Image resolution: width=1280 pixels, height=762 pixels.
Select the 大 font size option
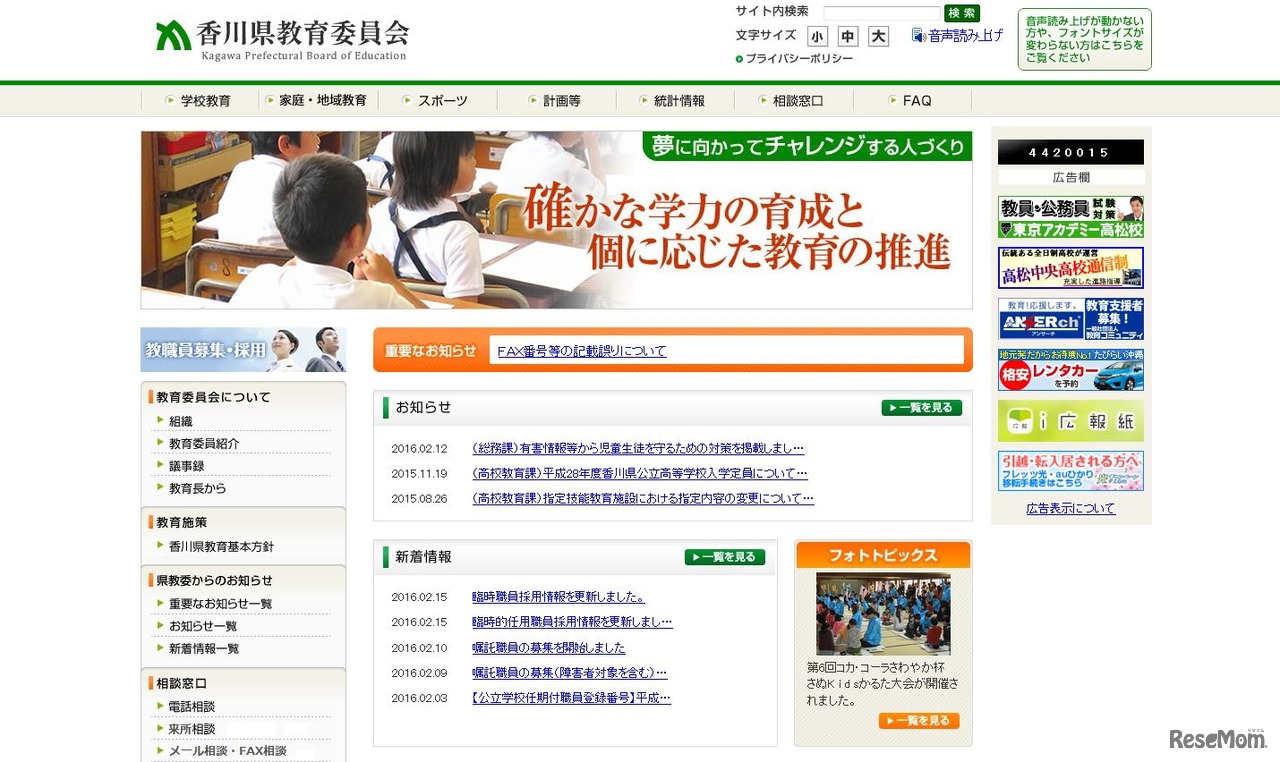[x=876, y=35]
